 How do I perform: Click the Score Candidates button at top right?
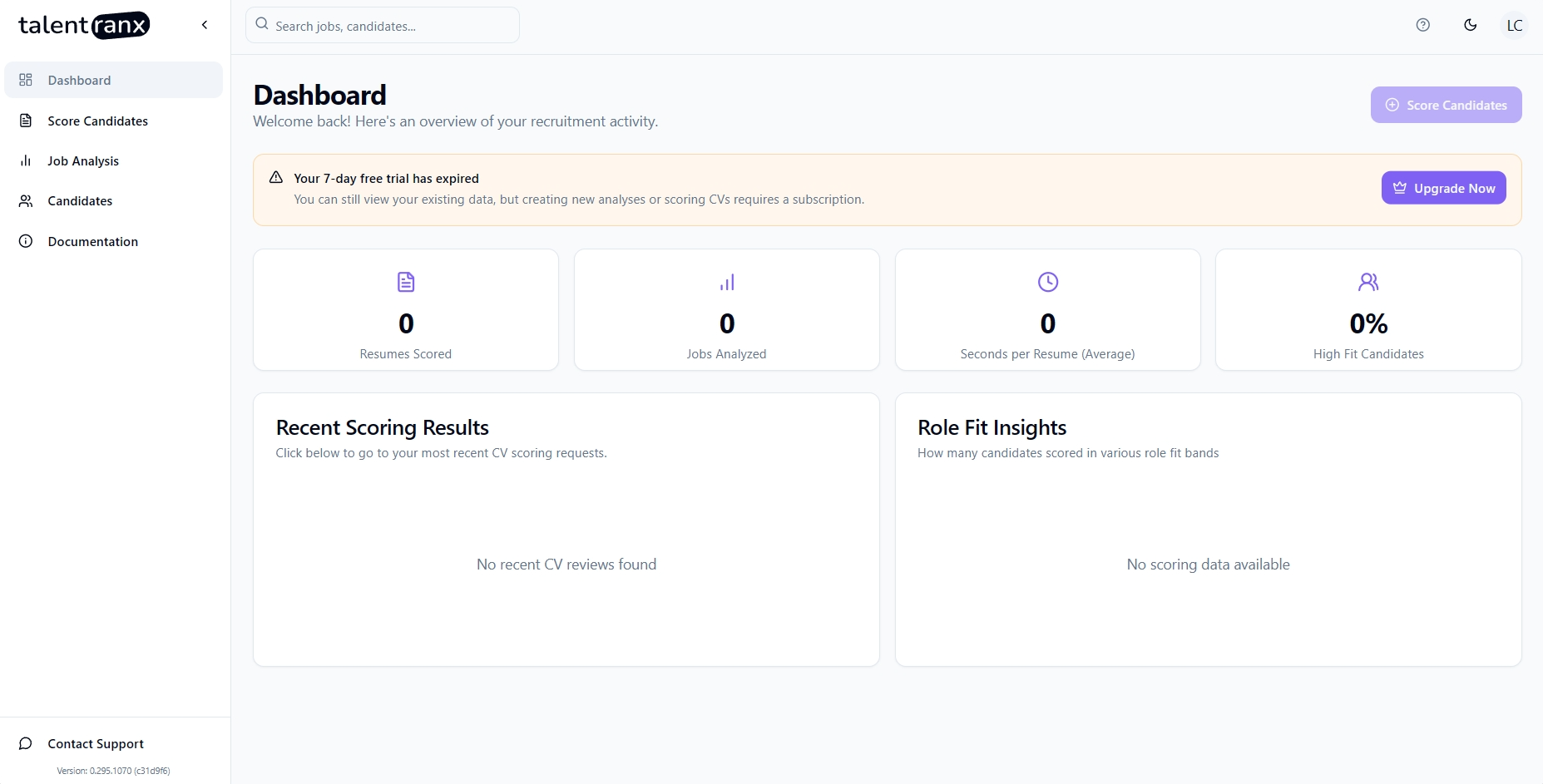(x=1446, y=105)
